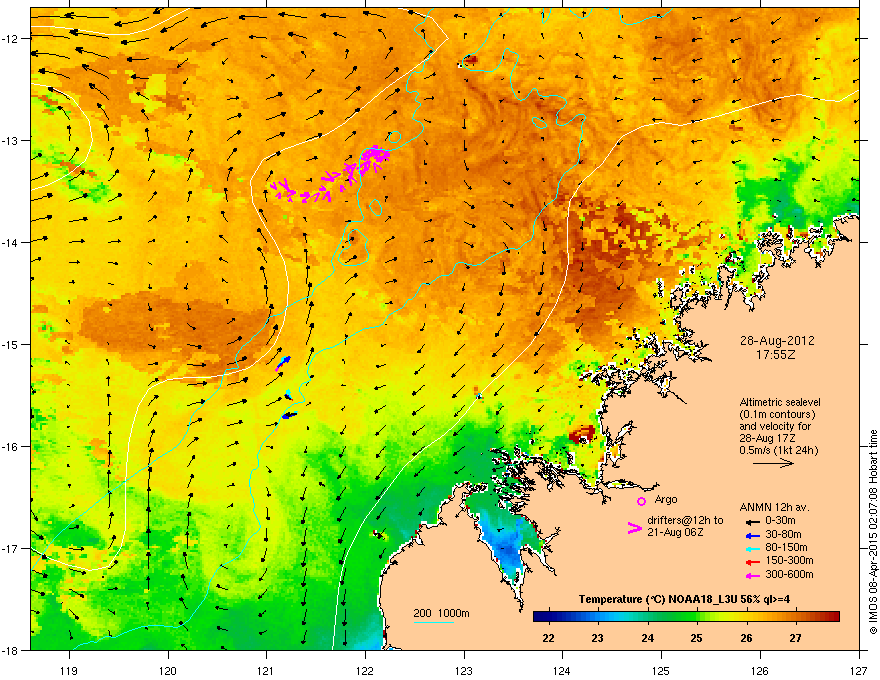Click the longitude axis label 124
The width and height of the screenshot is (880, 680).
click(562, 670)
